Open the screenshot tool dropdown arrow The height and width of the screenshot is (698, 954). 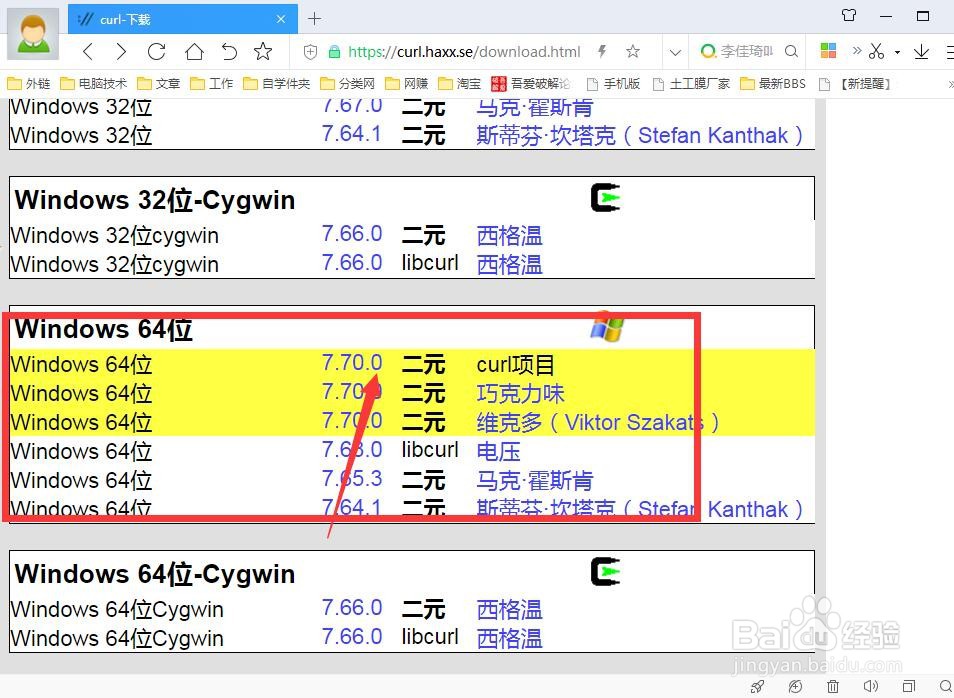(897, 52)
